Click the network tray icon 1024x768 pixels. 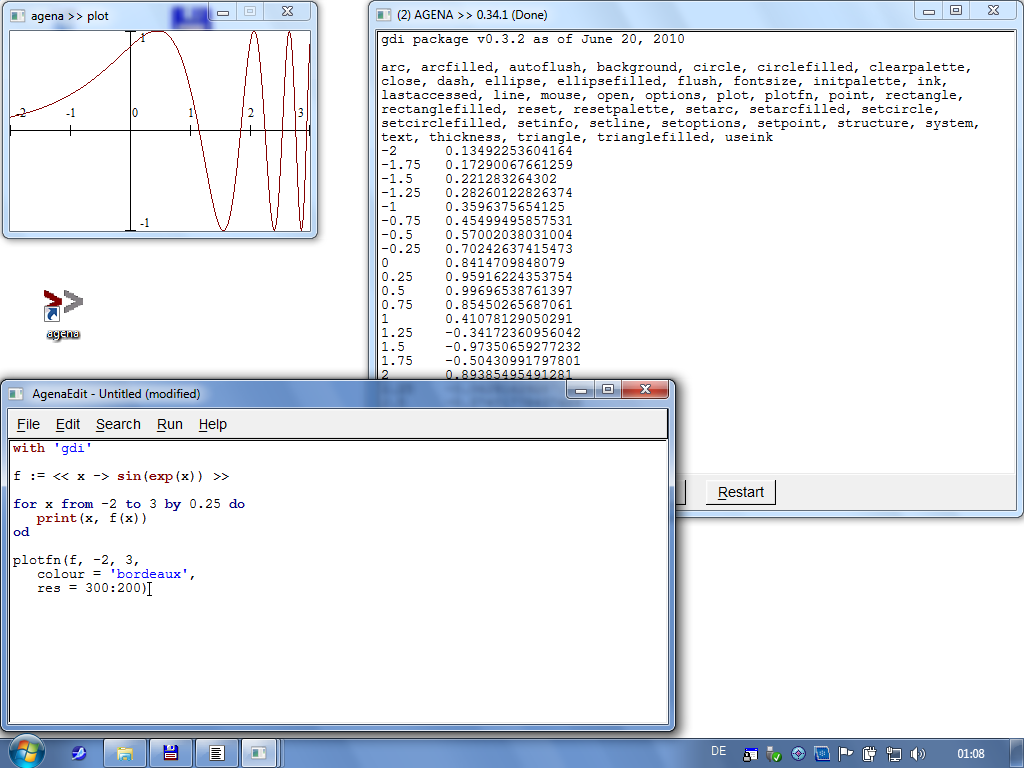tap(894, 753)
